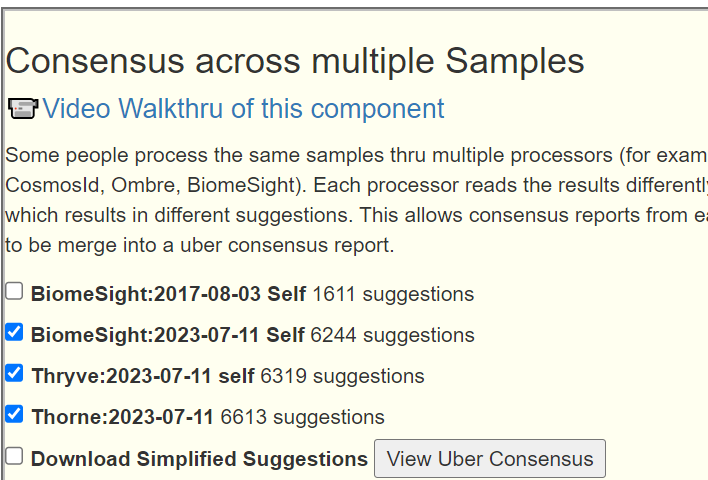Click the Consensus across multiple Samples heading
Image resolution: width=708 pixels, height=480 pixels.
[295, 61]
